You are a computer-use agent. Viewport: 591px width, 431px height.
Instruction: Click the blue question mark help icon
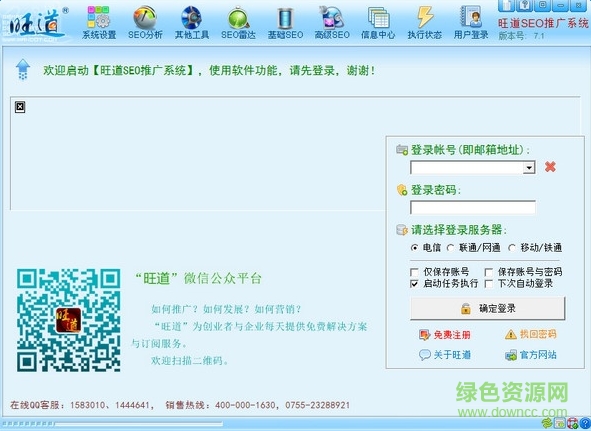585,423
